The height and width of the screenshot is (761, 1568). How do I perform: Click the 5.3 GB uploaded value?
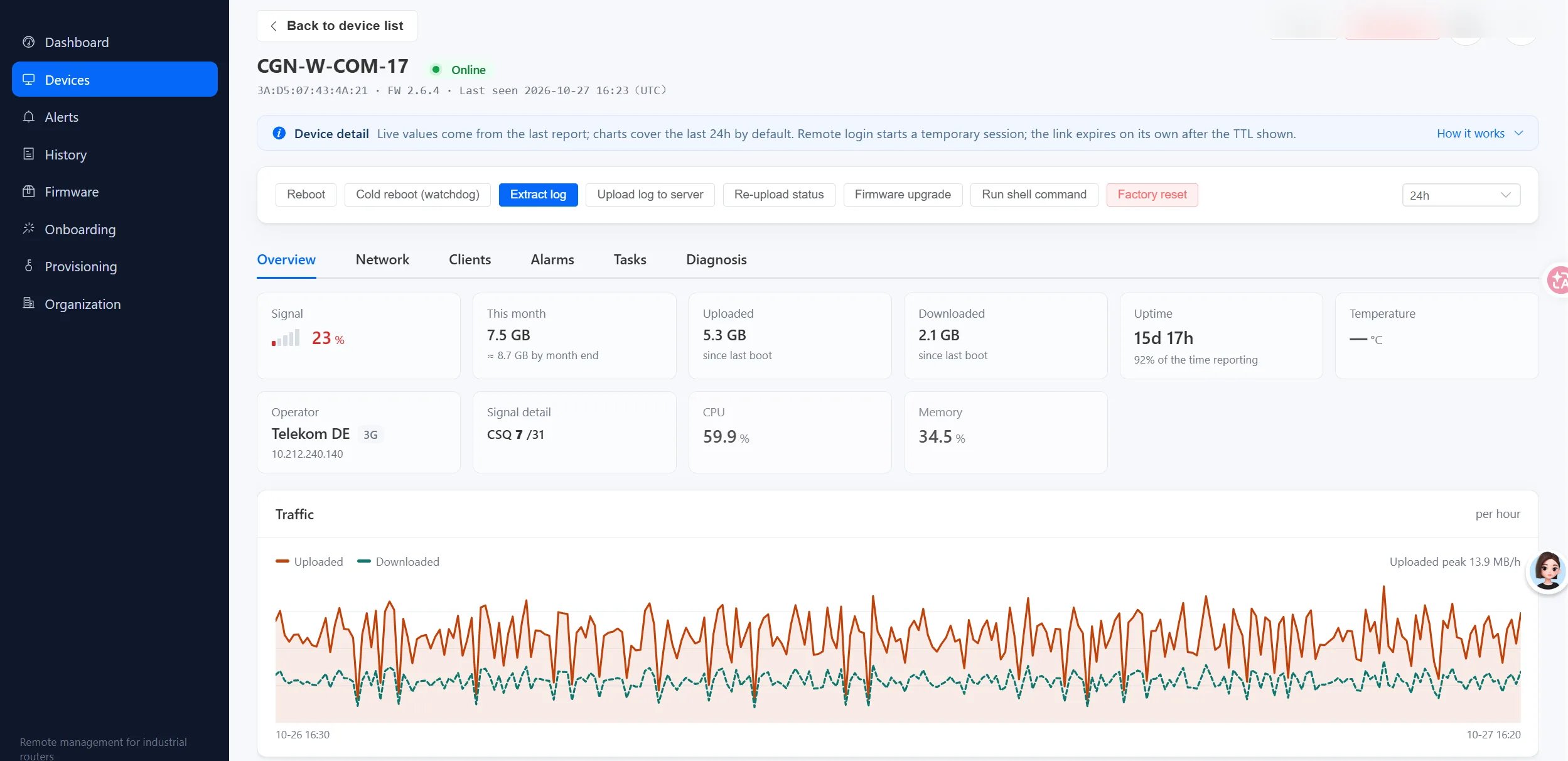click(x=724, y=335)
